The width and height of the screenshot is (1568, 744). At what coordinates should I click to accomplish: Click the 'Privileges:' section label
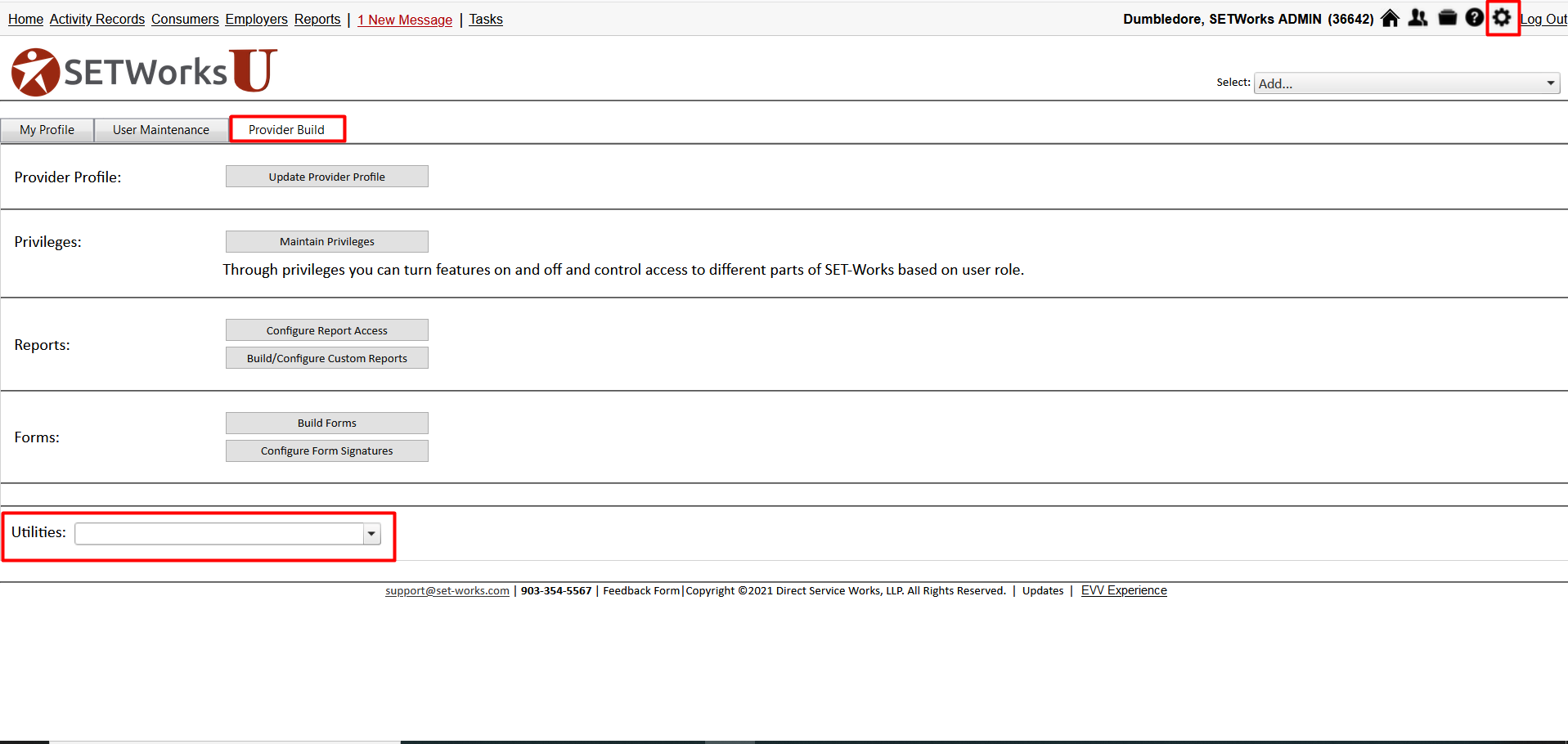48,242
